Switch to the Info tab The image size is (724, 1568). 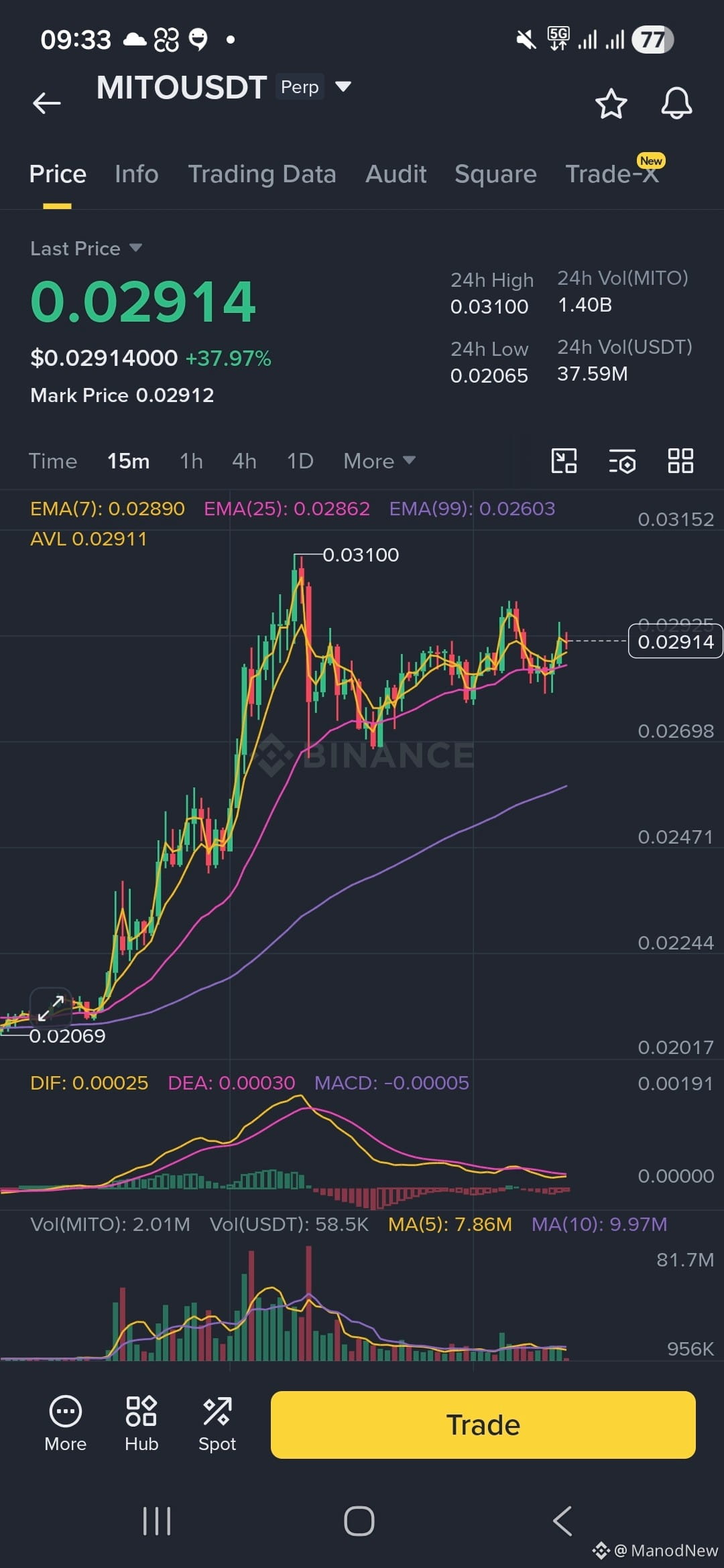click(x=137, y=174)
